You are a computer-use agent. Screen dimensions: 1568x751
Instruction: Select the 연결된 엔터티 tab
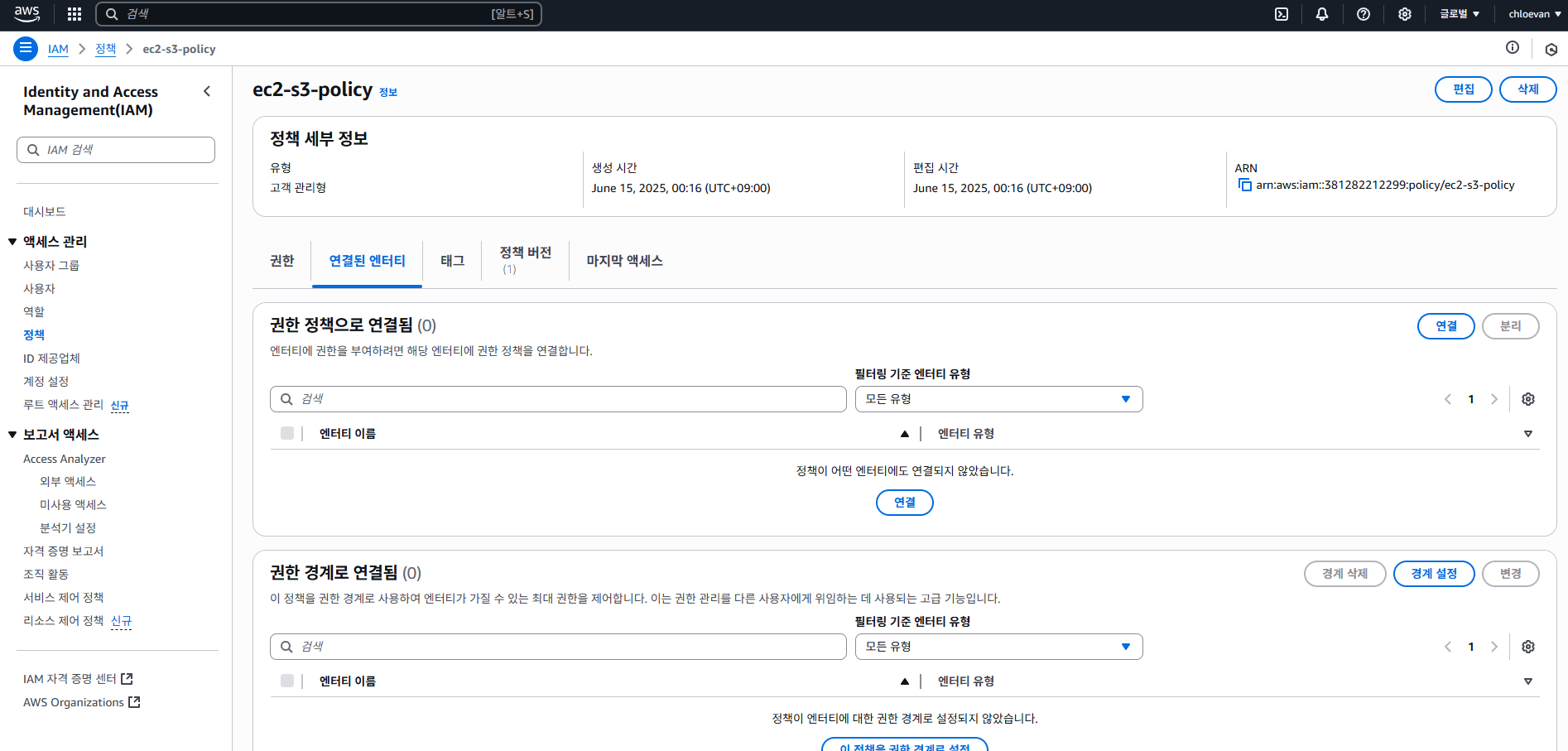(x=367, y=261)
